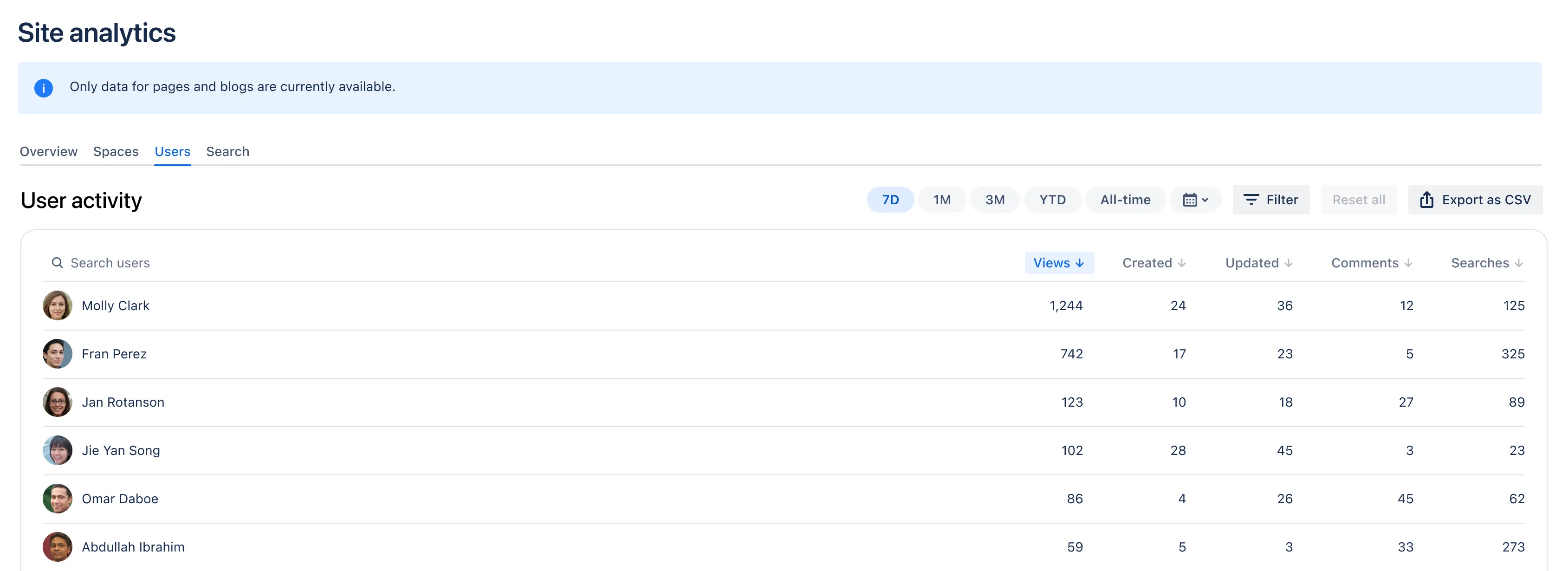1568x571 pixels.
Task: Open the custom date range calendar picker
Action: (1195, 200)
